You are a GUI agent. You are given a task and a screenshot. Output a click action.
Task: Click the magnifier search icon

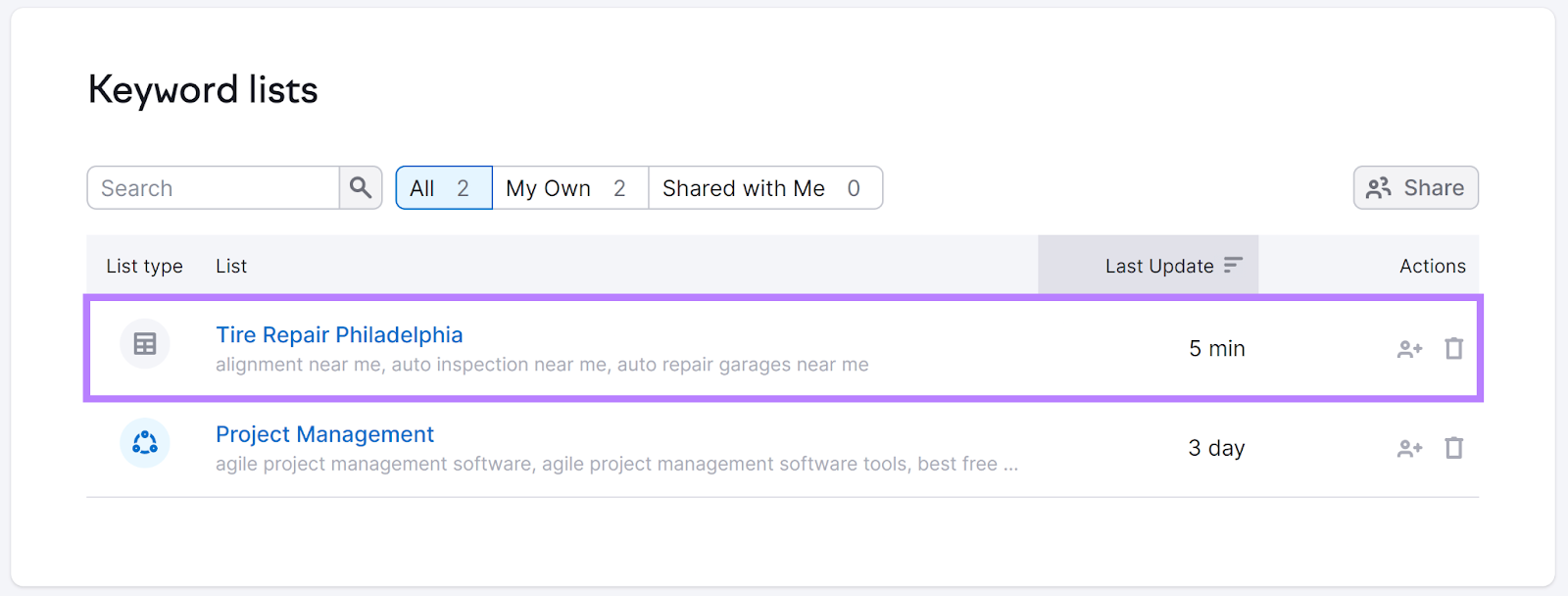361,187
